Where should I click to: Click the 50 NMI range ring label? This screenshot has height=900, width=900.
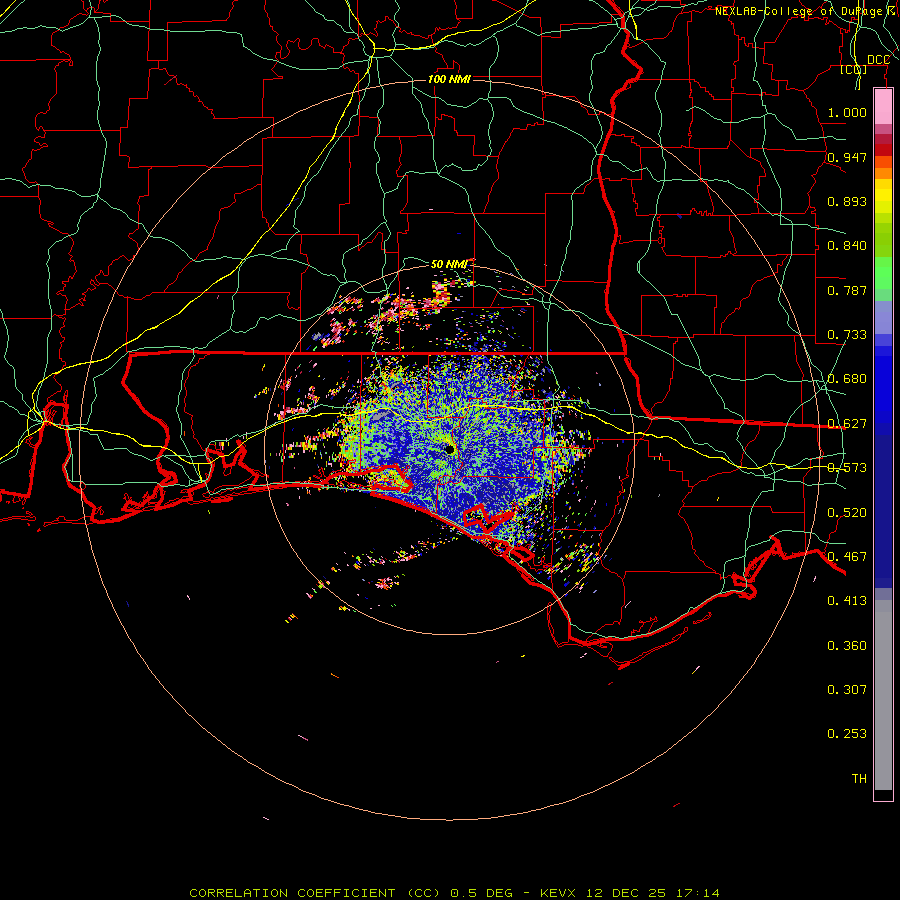(x=449, y=265)
